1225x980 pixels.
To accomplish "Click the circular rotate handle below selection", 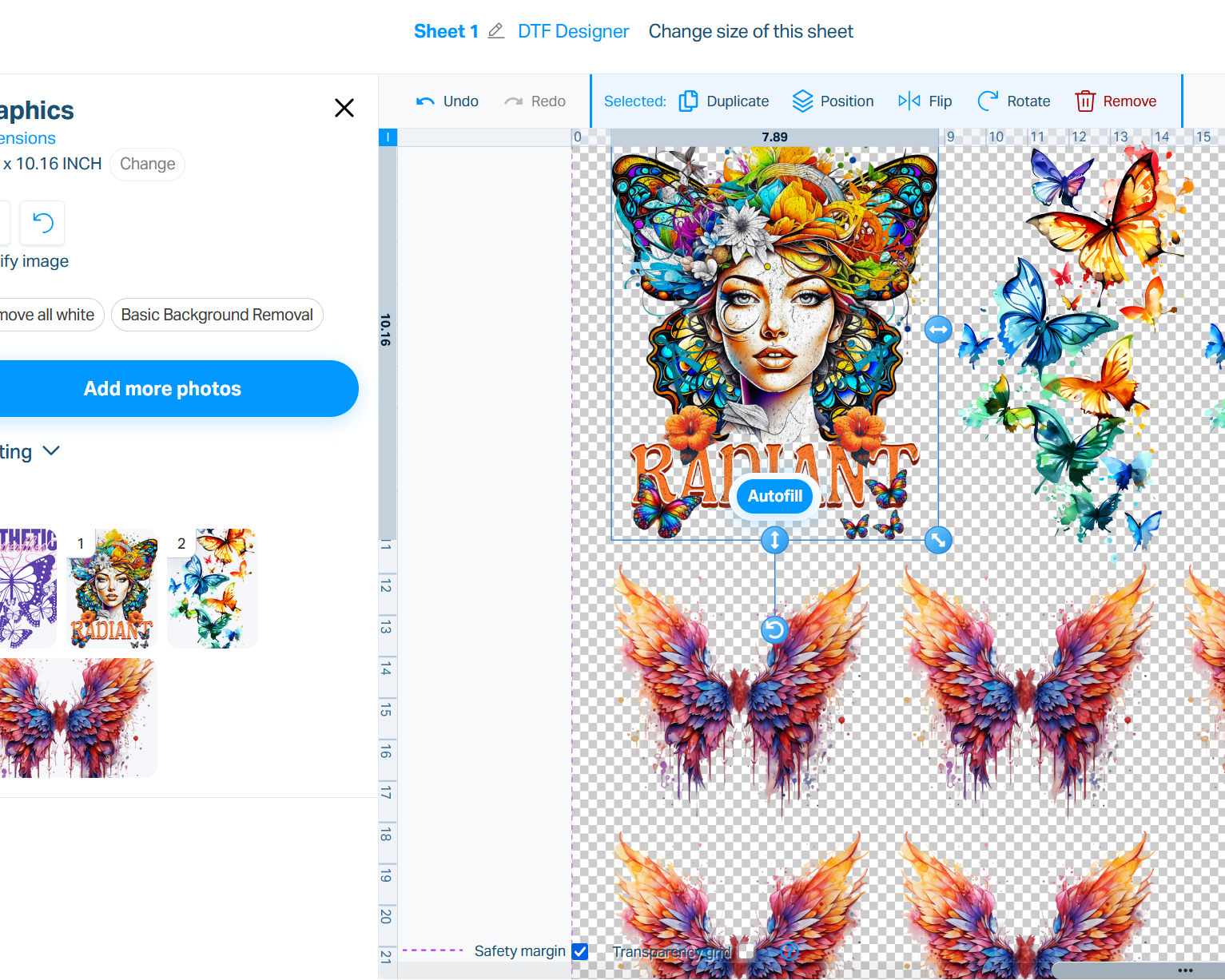I will pos(774,629).
